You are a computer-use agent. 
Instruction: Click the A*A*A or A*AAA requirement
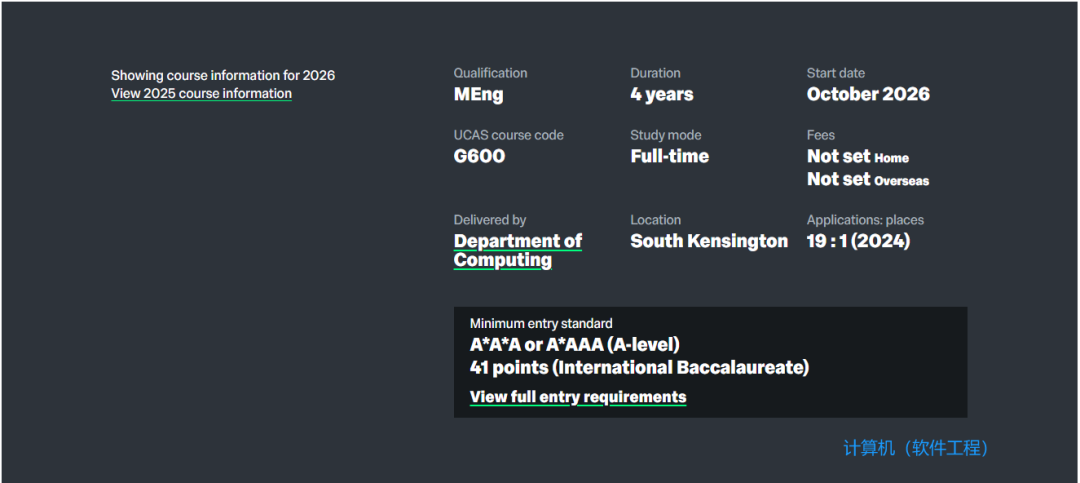click(574, 345)
